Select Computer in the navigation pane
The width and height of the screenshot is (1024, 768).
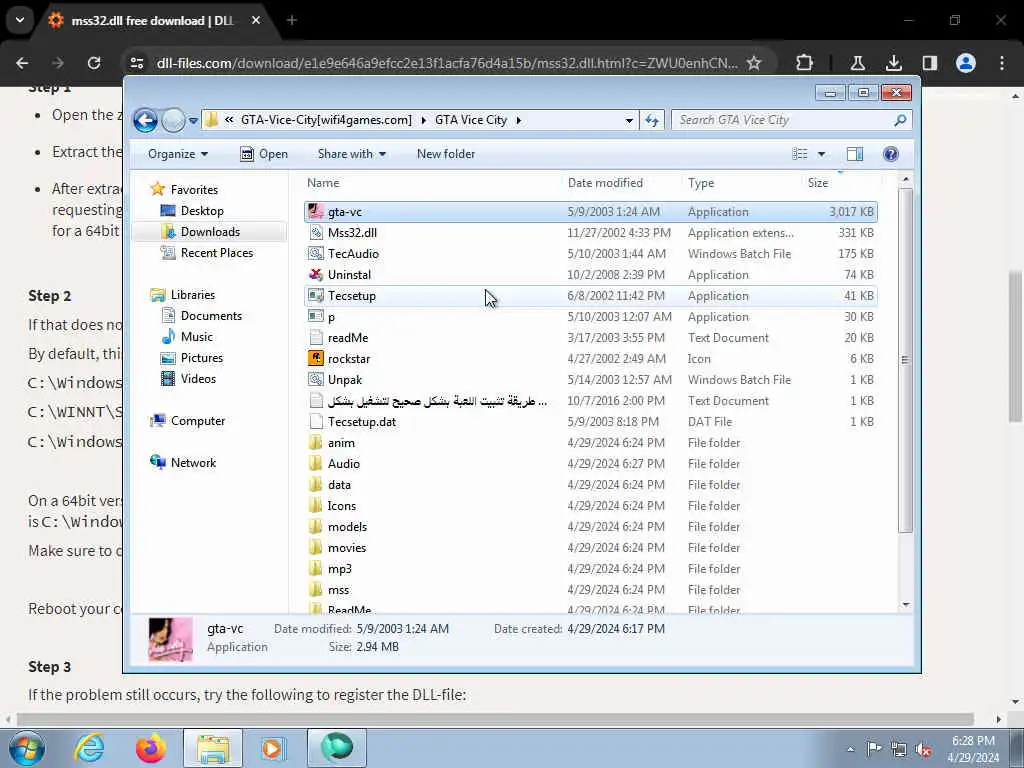click(x=197, y=421)
